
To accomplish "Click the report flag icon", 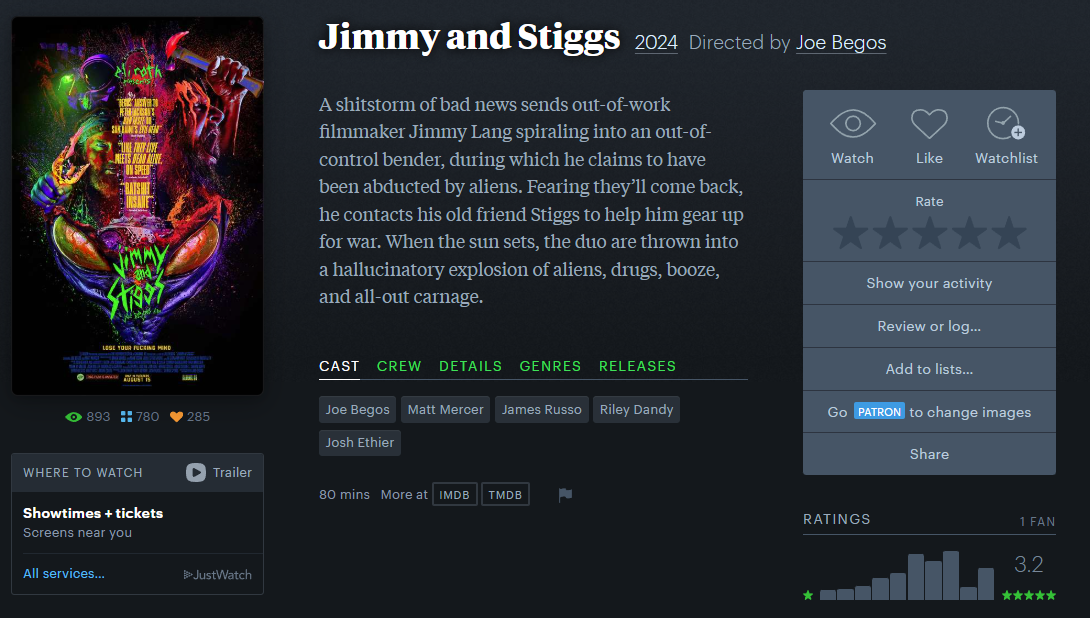I will pyautogui.click(x=565, y=495).
